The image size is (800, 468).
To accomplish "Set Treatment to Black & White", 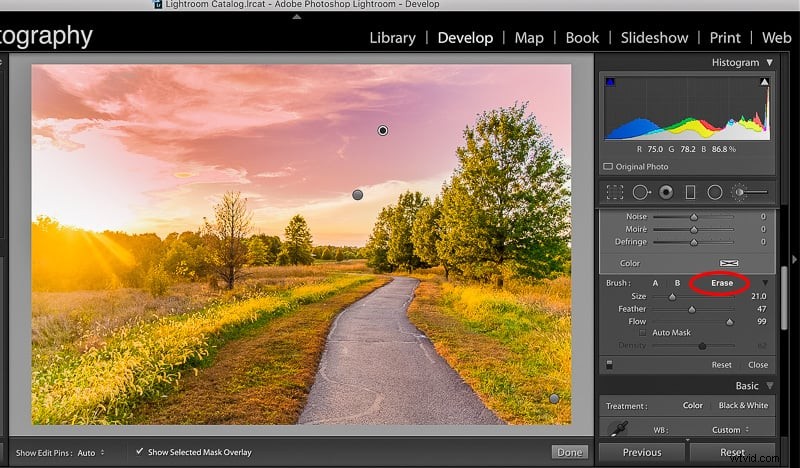I will point(743,405).
